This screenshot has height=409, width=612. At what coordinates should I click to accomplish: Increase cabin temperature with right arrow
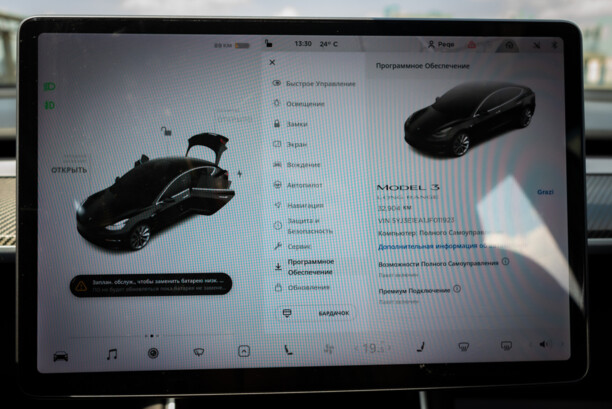[x=389, y=347]
